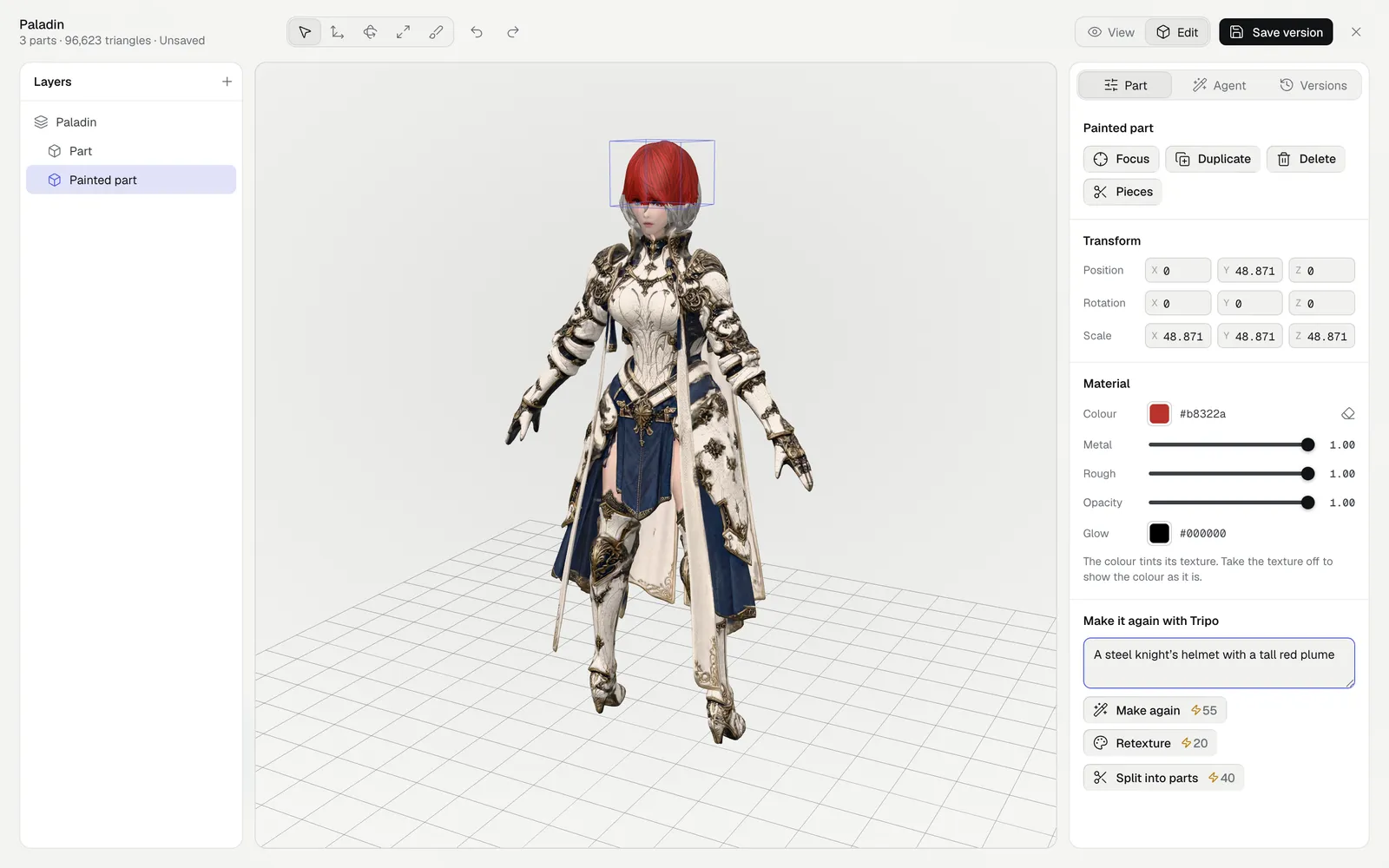
Task: Undo the last action
Action: click(x=477, y=32)
